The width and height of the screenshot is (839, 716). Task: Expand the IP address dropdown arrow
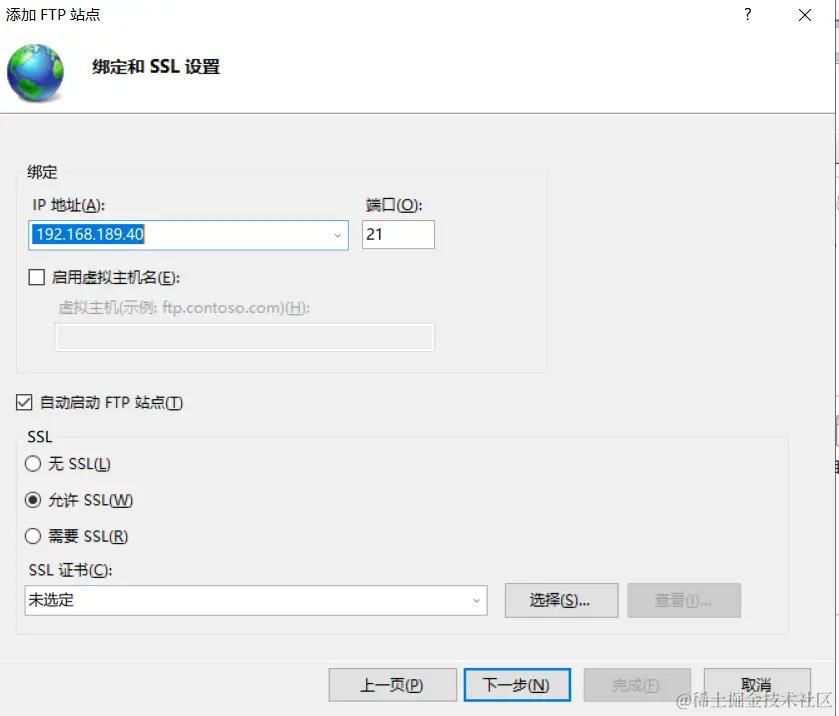pos(337,235)
